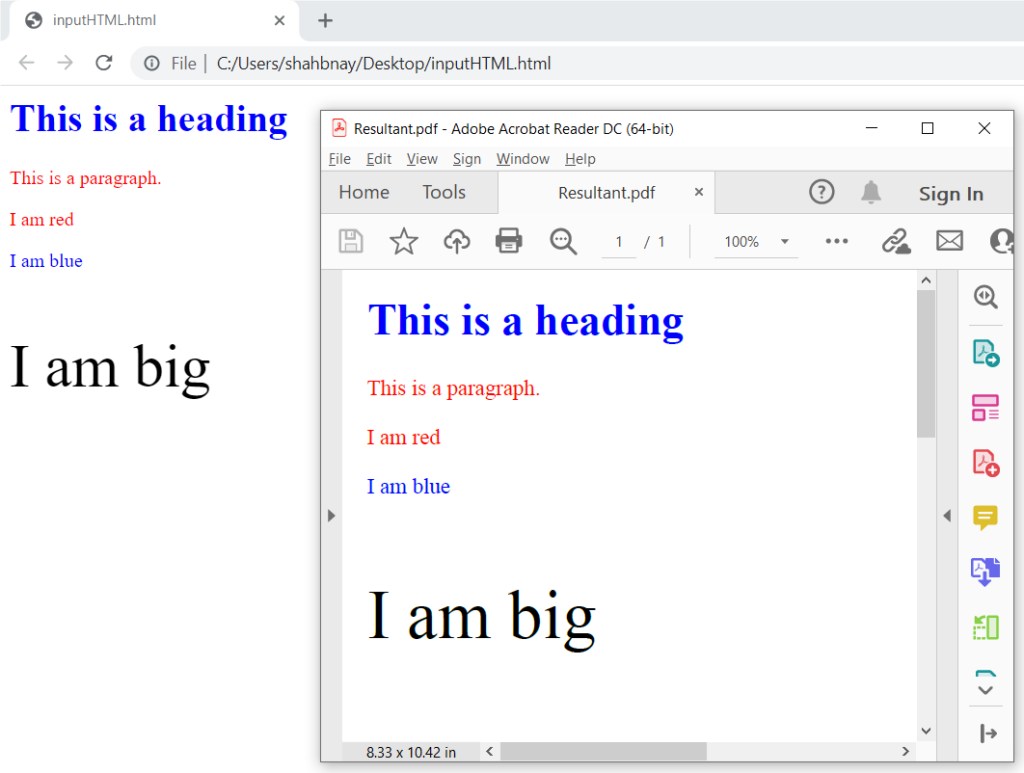Open the Comment tool in the right pane
Screen dimensions: 1024x773
click(985, 517)
